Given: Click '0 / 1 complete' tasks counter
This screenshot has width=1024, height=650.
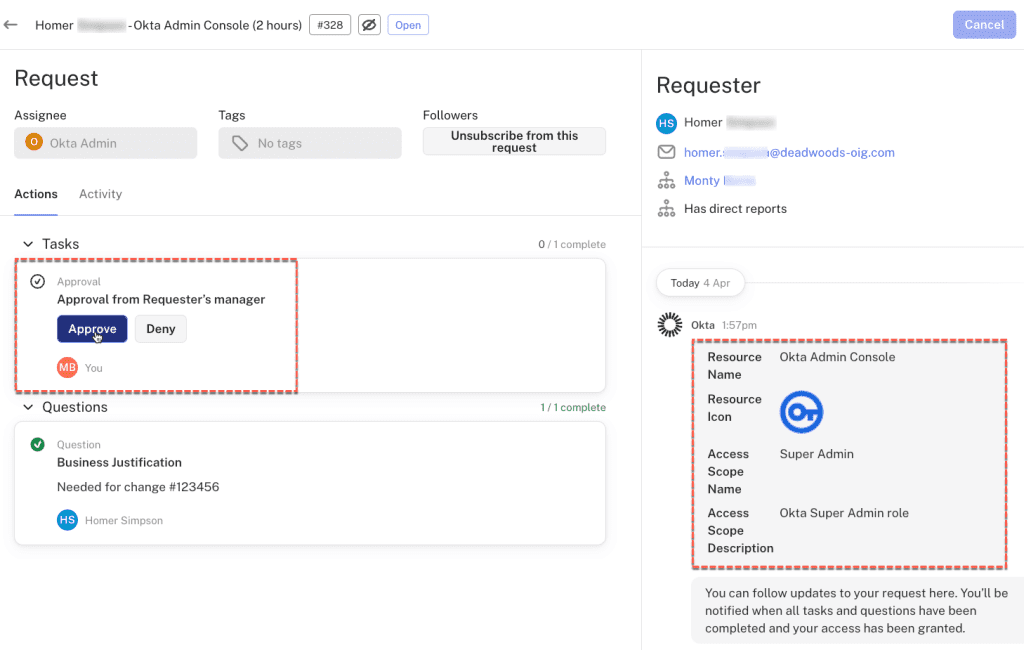Looking at the screenshot, I should point(572,244).
